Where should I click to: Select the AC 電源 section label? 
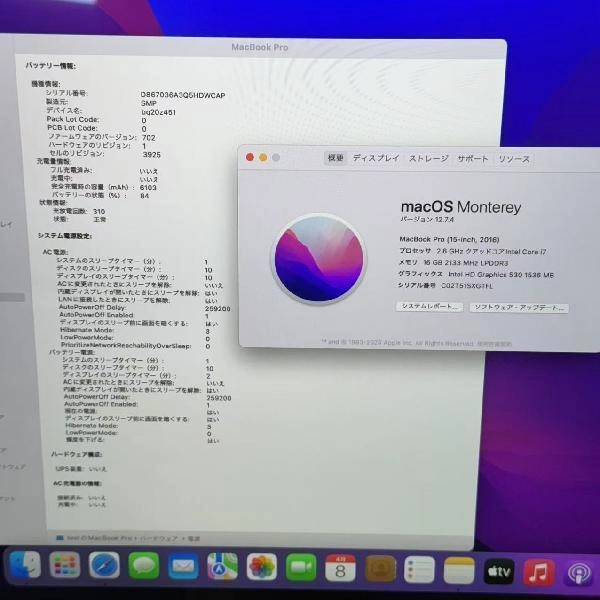pyautogui.click(x=55, y=252)
